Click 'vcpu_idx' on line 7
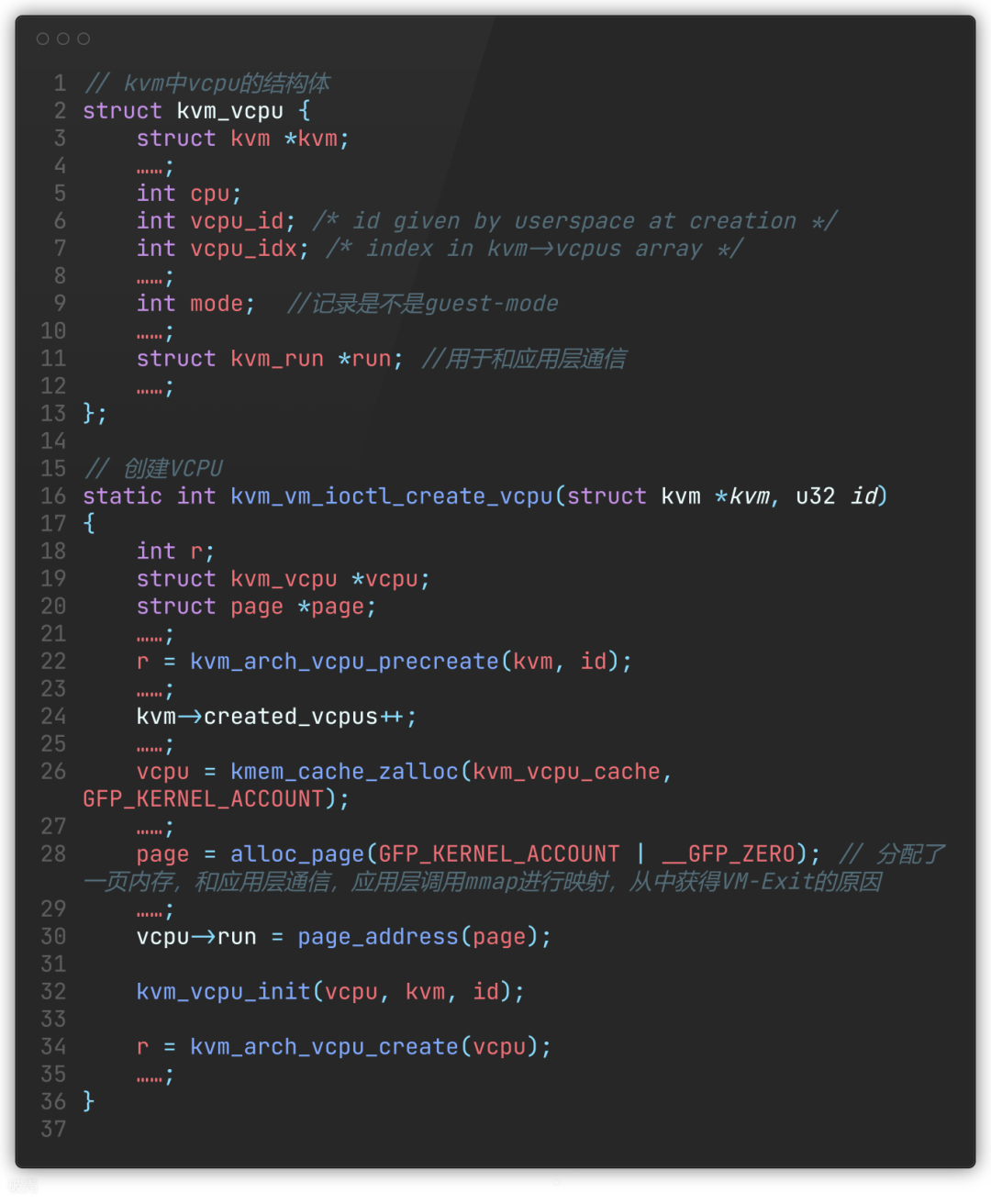991x1204 pixels. 244,249
